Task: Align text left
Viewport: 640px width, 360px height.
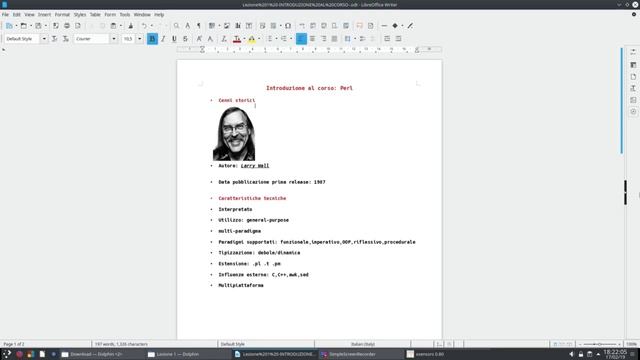Action: (x=301, y=39)
